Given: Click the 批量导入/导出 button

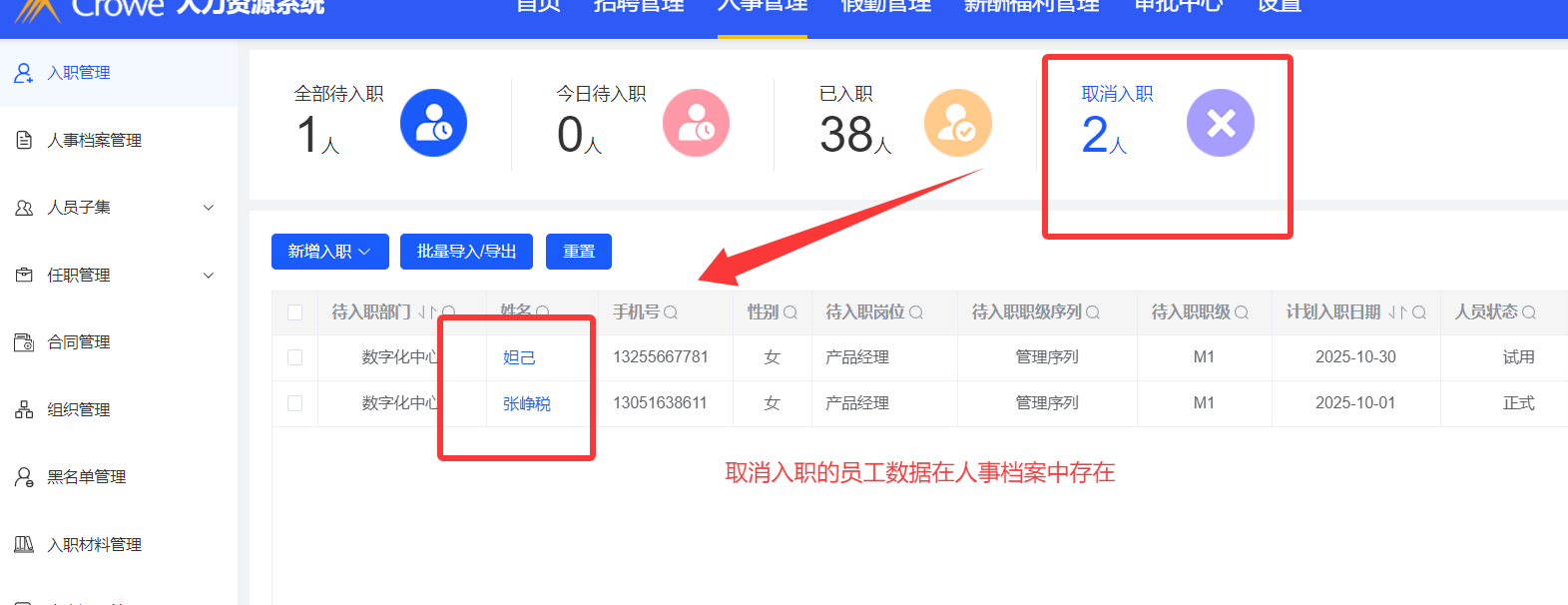Looking at the screenshot, I should click(466, 252).
